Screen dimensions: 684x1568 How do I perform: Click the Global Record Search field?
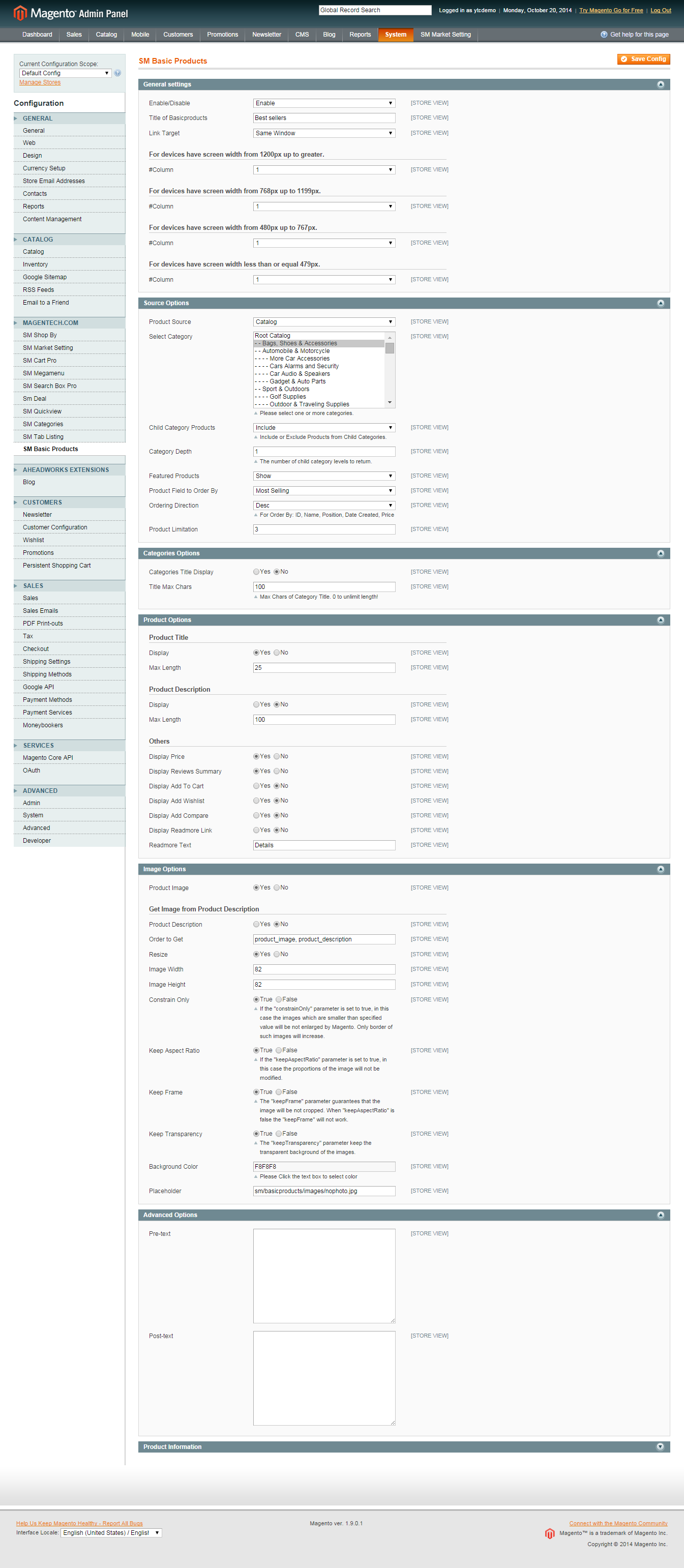tap(375, 10)
